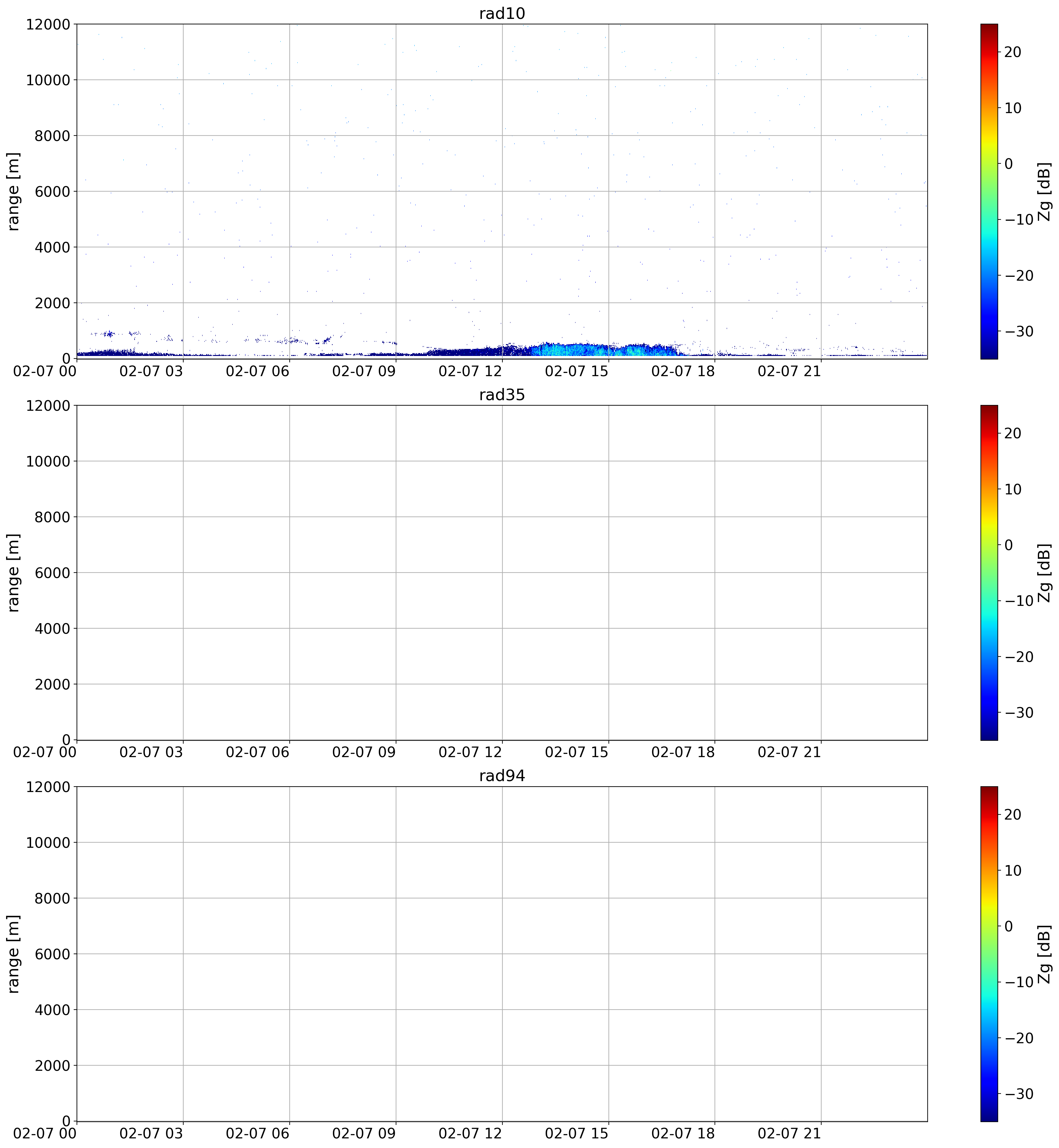The height and width of the screenshot is (1148, 1059).
Task: Click the 02-07 03 tick label under rad35
Action: 151,753
